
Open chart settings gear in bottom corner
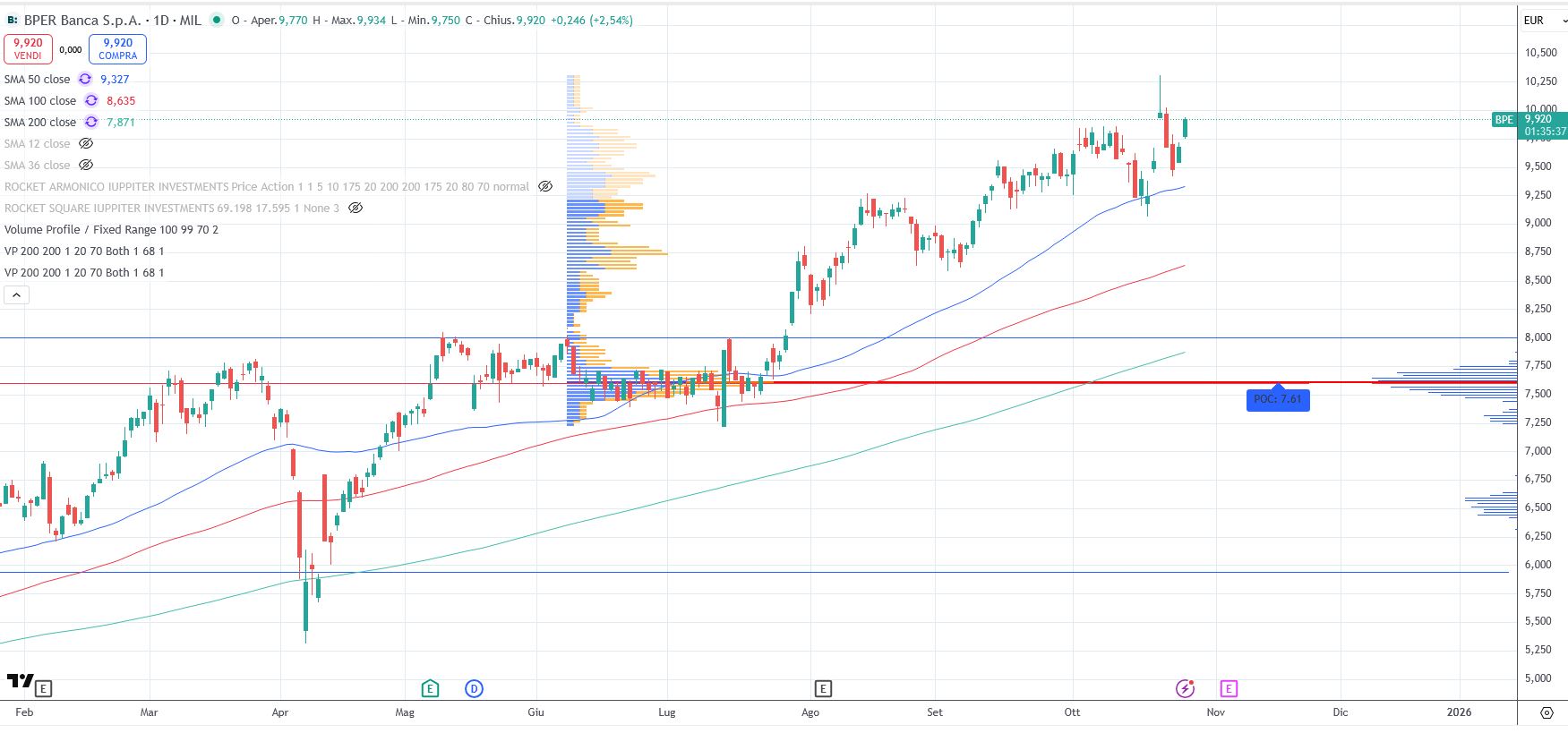[x=1547, y=712]
